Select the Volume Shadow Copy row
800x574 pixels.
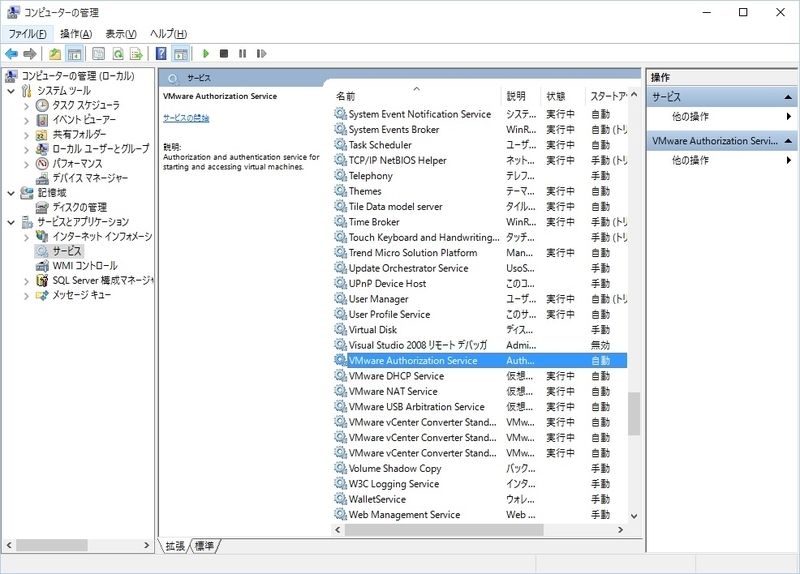[x=480, y=468]
